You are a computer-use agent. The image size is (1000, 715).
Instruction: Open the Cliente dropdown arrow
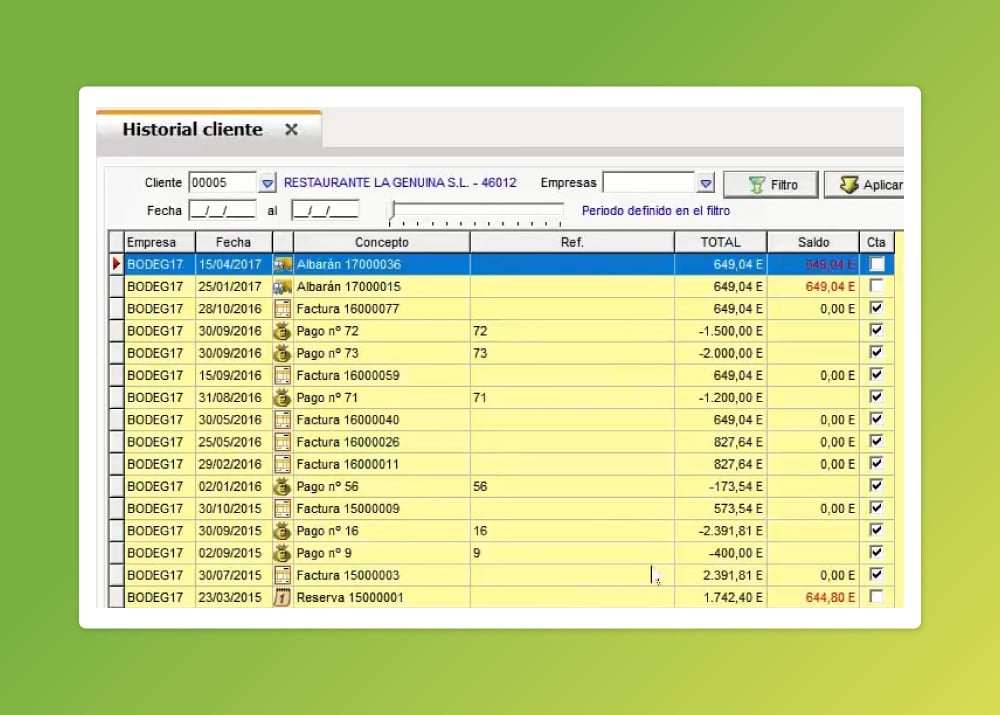tap(267, 183)
